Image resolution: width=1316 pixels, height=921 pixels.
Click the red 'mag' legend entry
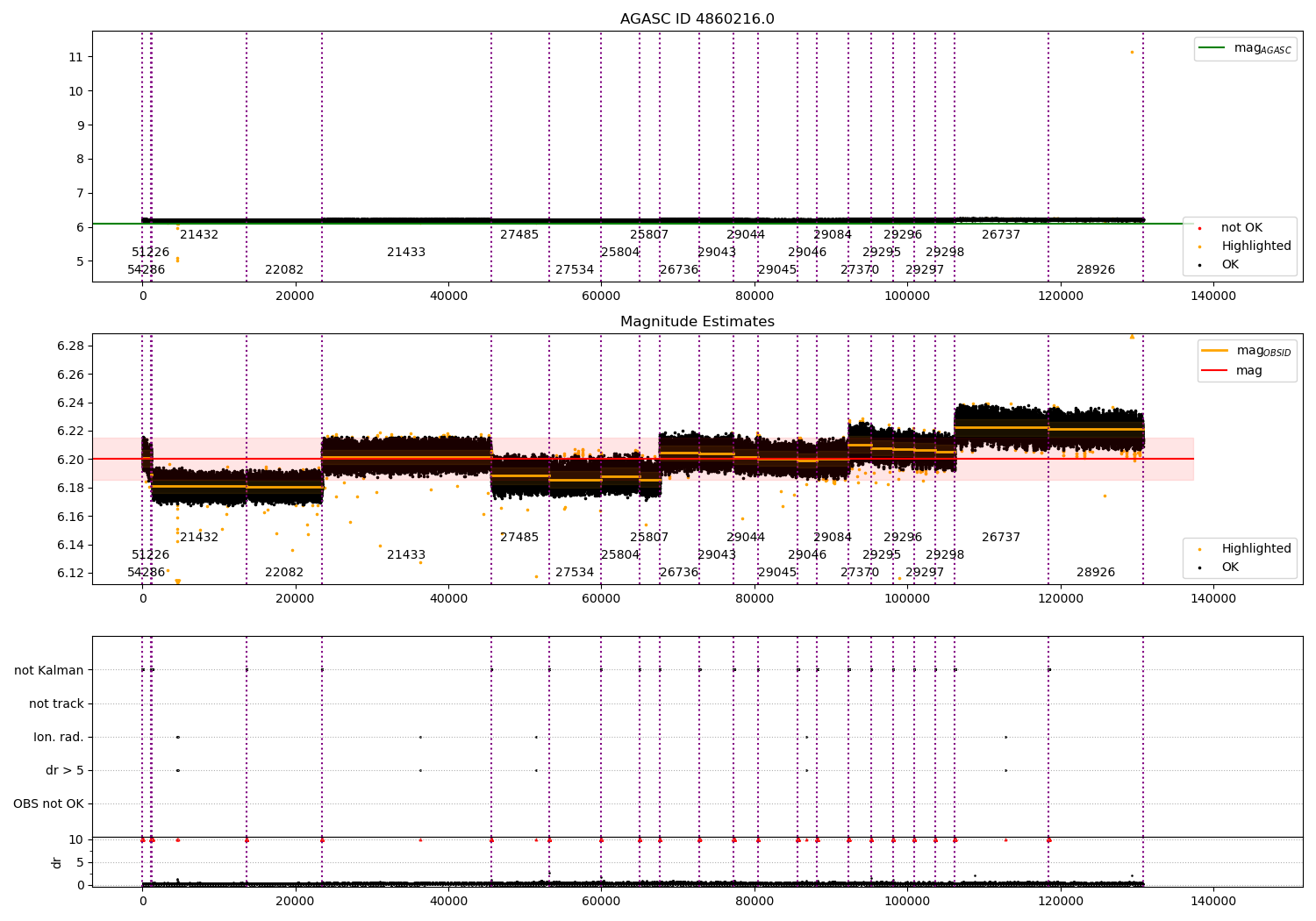[x=1233, y=371]
